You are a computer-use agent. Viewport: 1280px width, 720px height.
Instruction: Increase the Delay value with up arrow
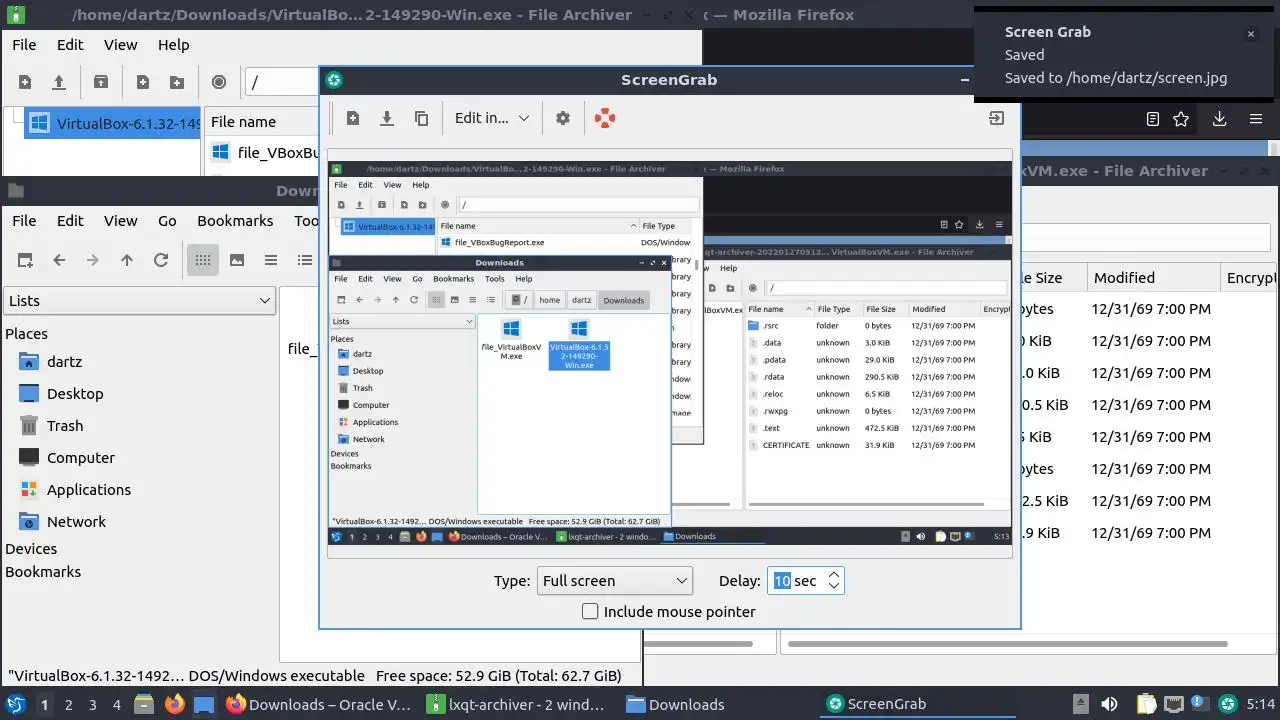[x=834, y=574]
